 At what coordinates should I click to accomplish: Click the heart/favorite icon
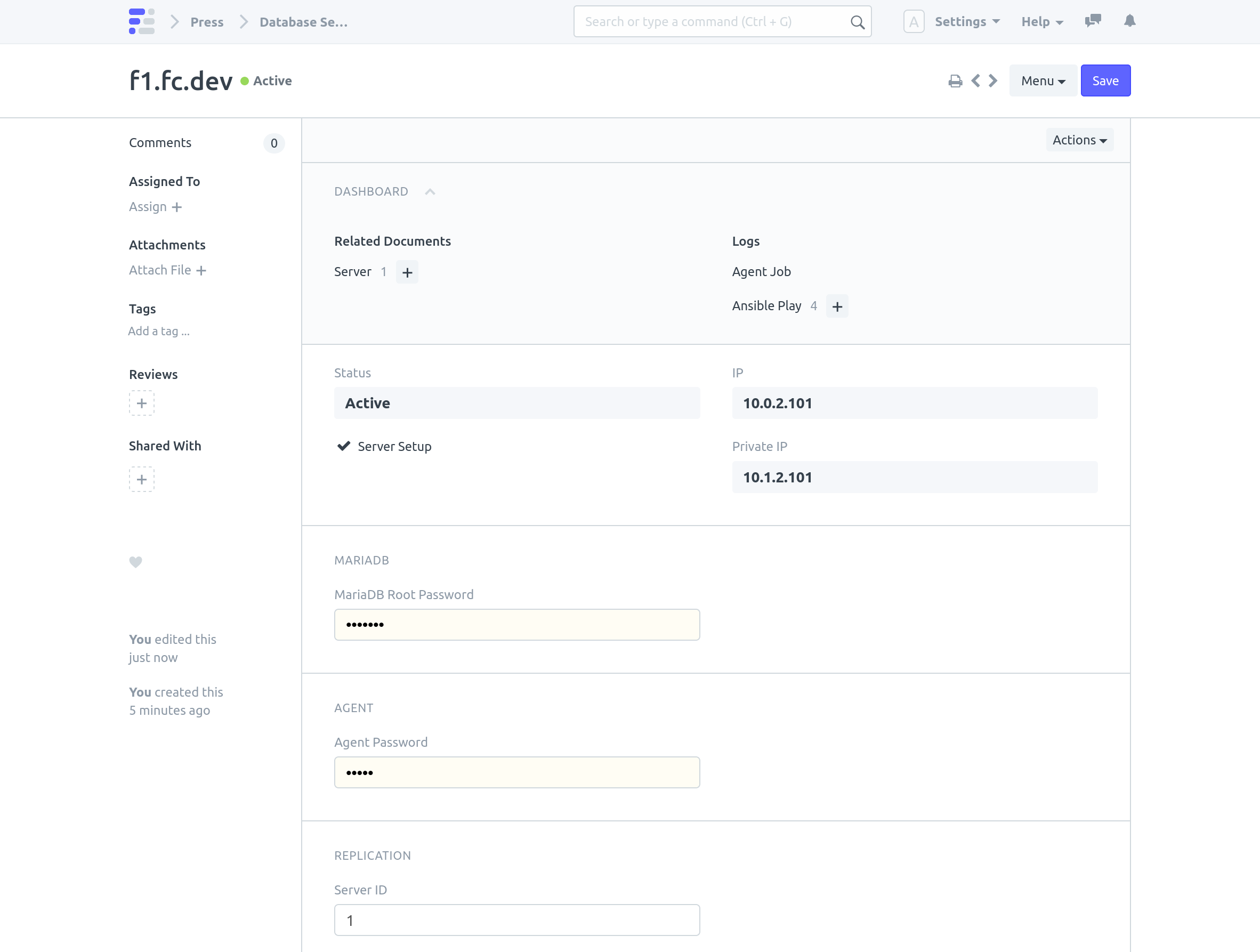(136, 562)
